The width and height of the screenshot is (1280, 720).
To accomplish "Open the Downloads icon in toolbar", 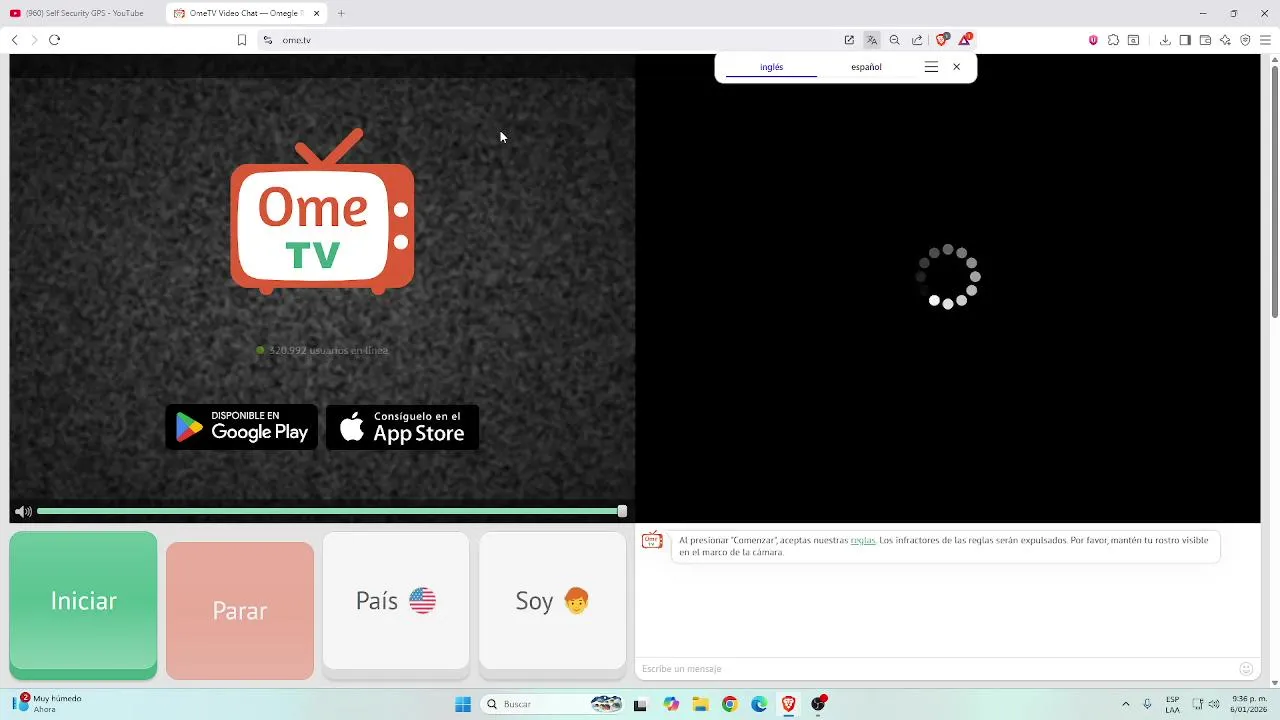I will pos(1165,40).
